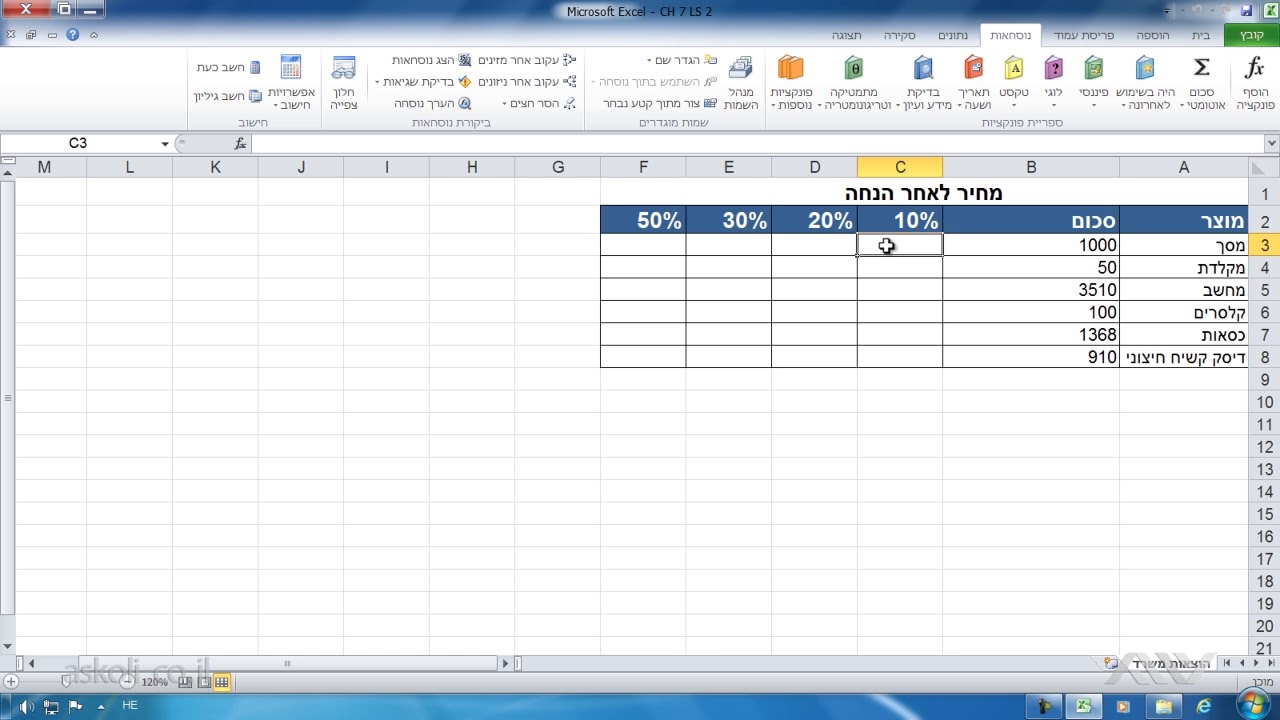Open Customize Quick Access Toolbar dropdown
This screenshot has width=1280, height=720.
[x=1167, y=11]
